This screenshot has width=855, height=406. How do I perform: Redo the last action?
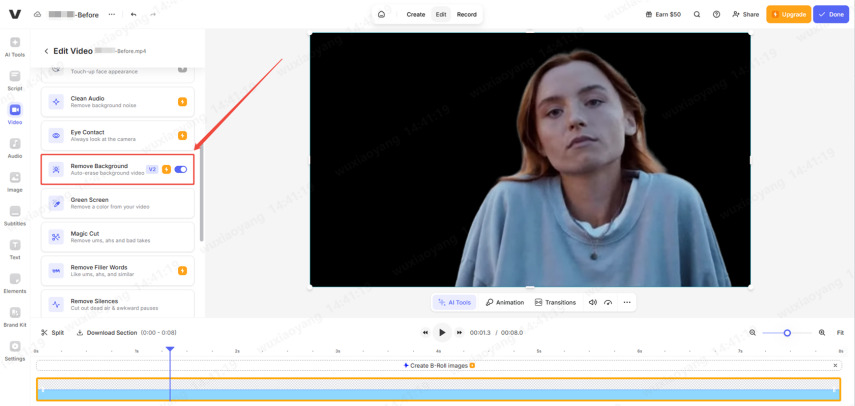tap(153, 15)
